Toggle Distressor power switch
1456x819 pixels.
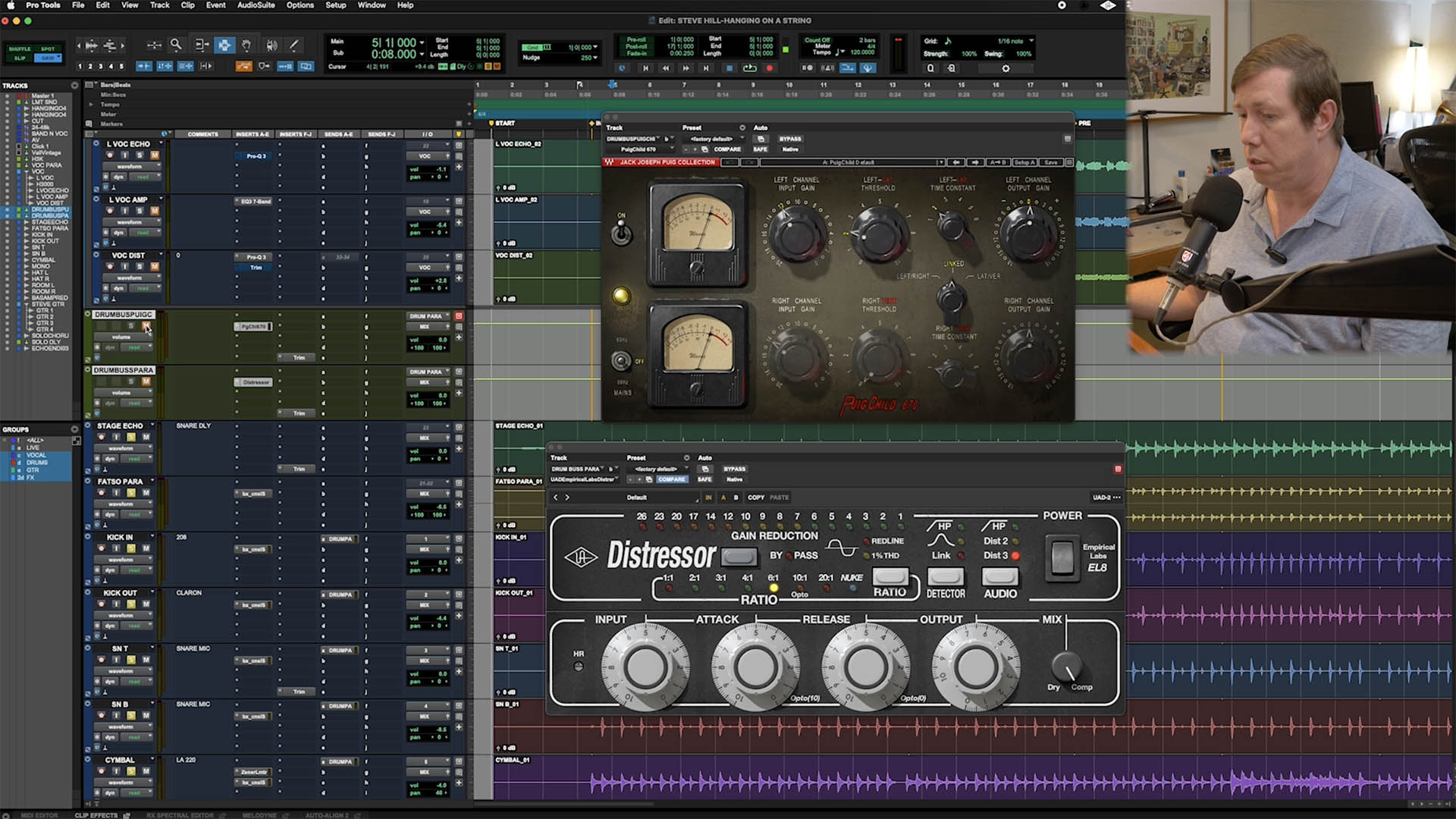(1062, 559)
